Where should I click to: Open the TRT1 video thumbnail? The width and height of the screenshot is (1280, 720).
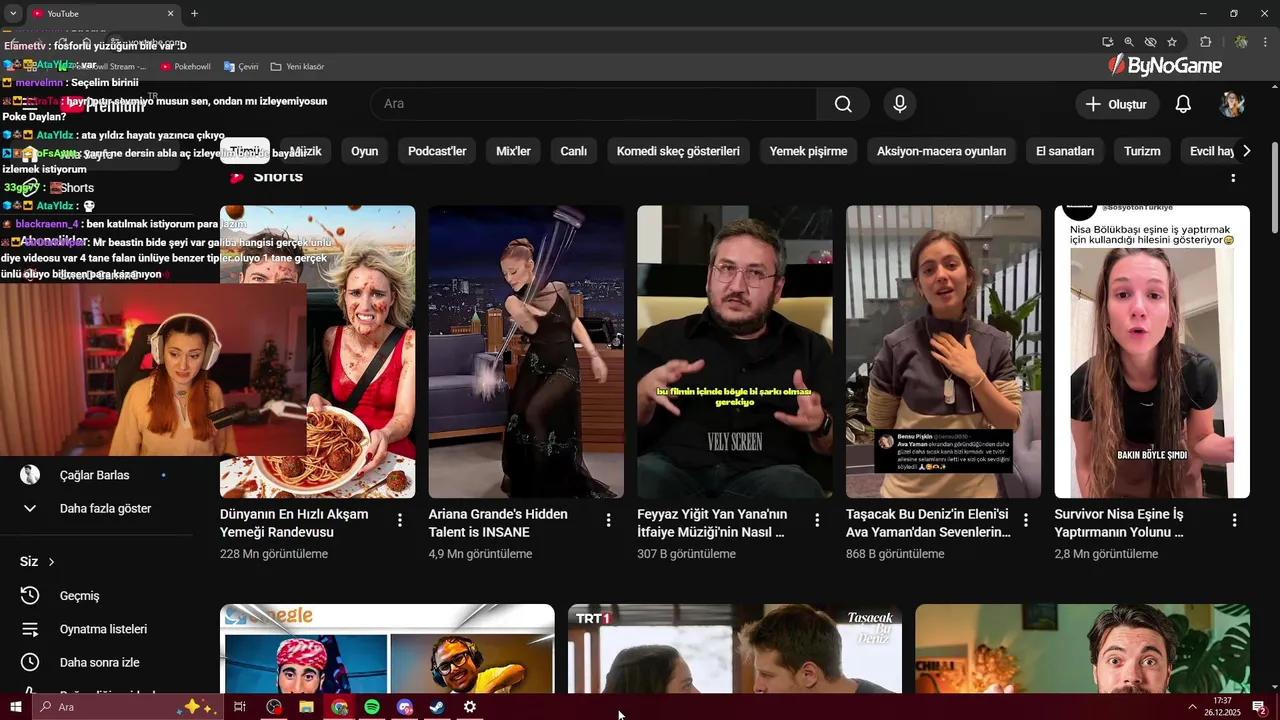(734, 649)
